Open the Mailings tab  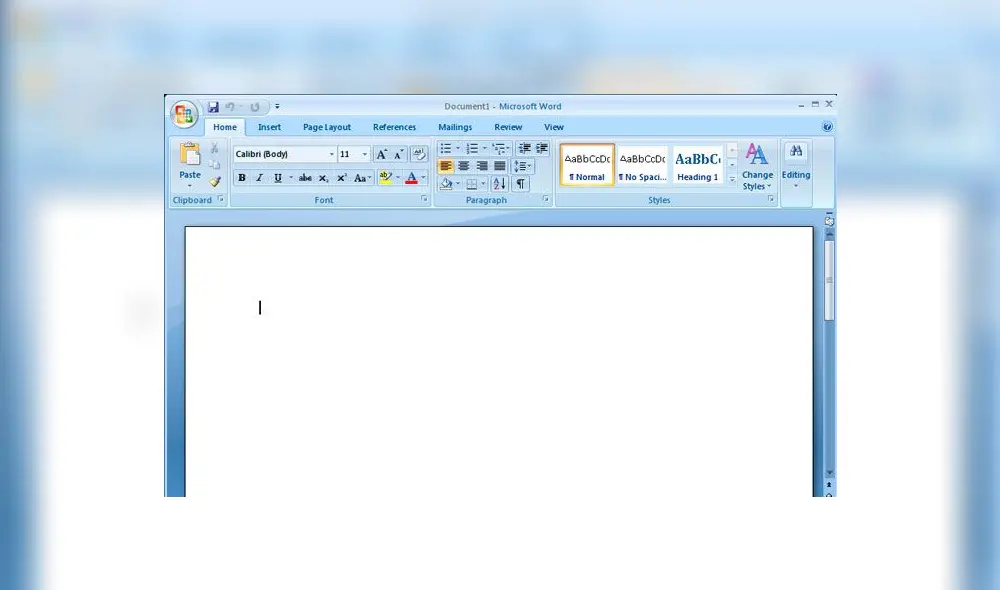click(455, 127)
